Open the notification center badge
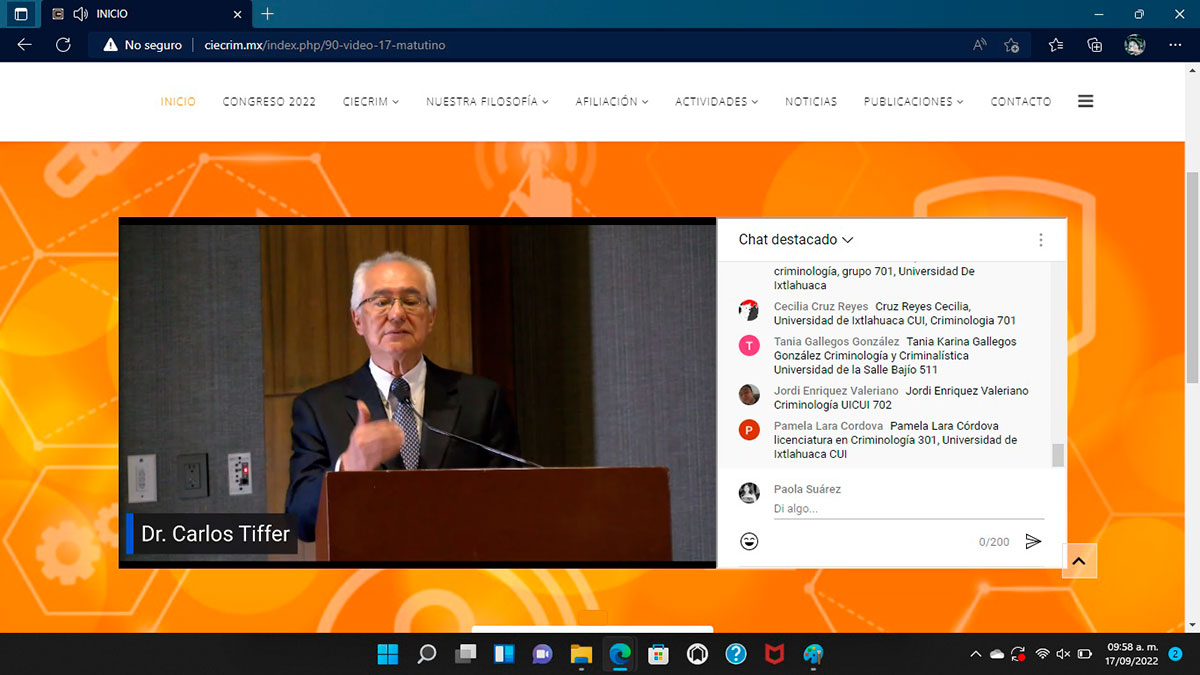Screen dimensions: 1200x675 1175,655
